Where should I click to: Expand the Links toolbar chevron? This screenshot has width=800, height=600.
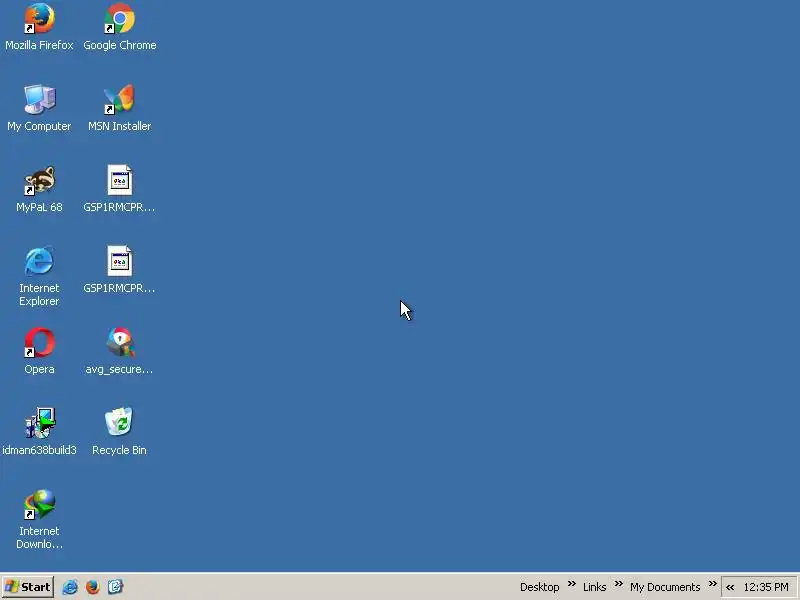point(619,584)
